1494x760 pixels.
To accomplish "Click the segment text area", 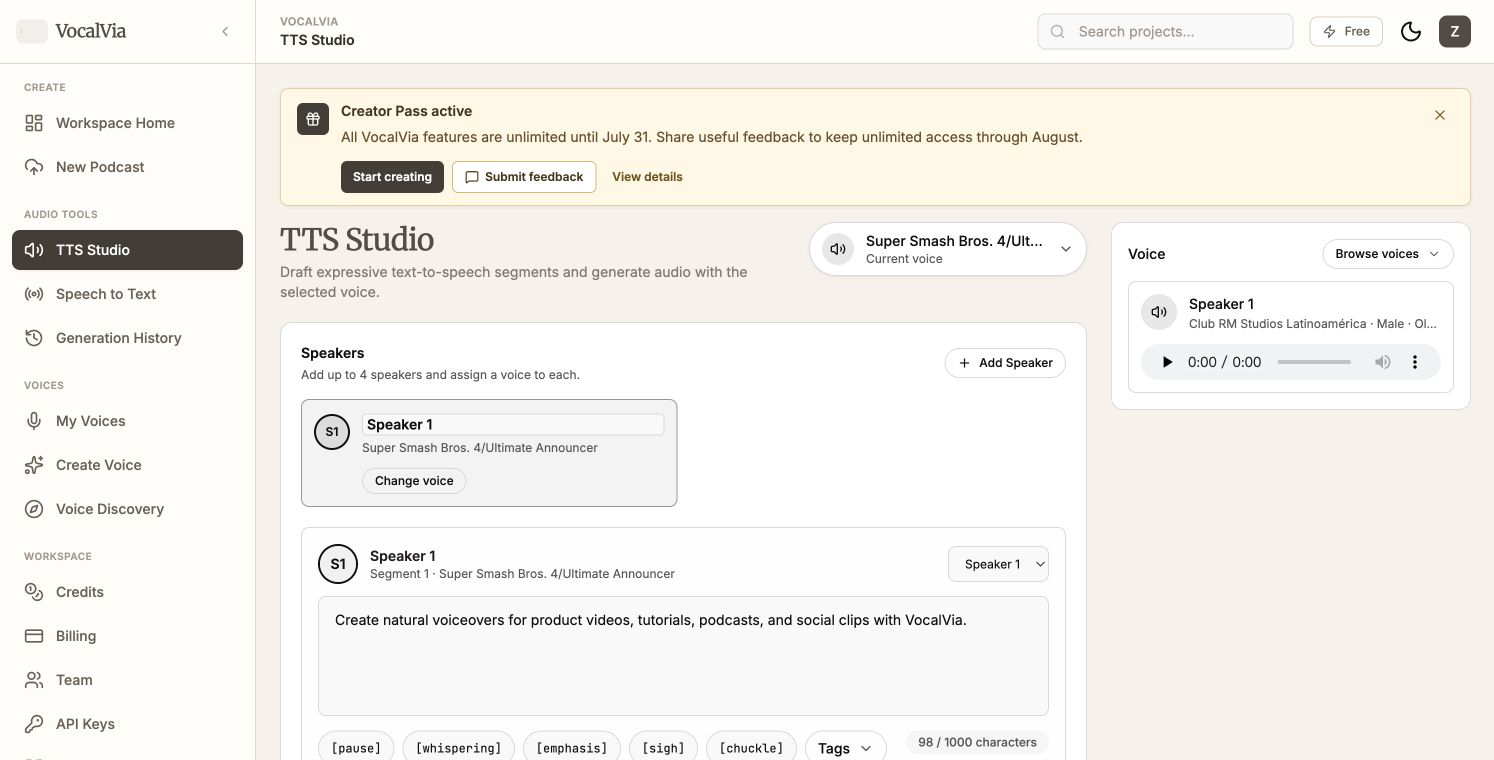I will (x=683, y=656).
